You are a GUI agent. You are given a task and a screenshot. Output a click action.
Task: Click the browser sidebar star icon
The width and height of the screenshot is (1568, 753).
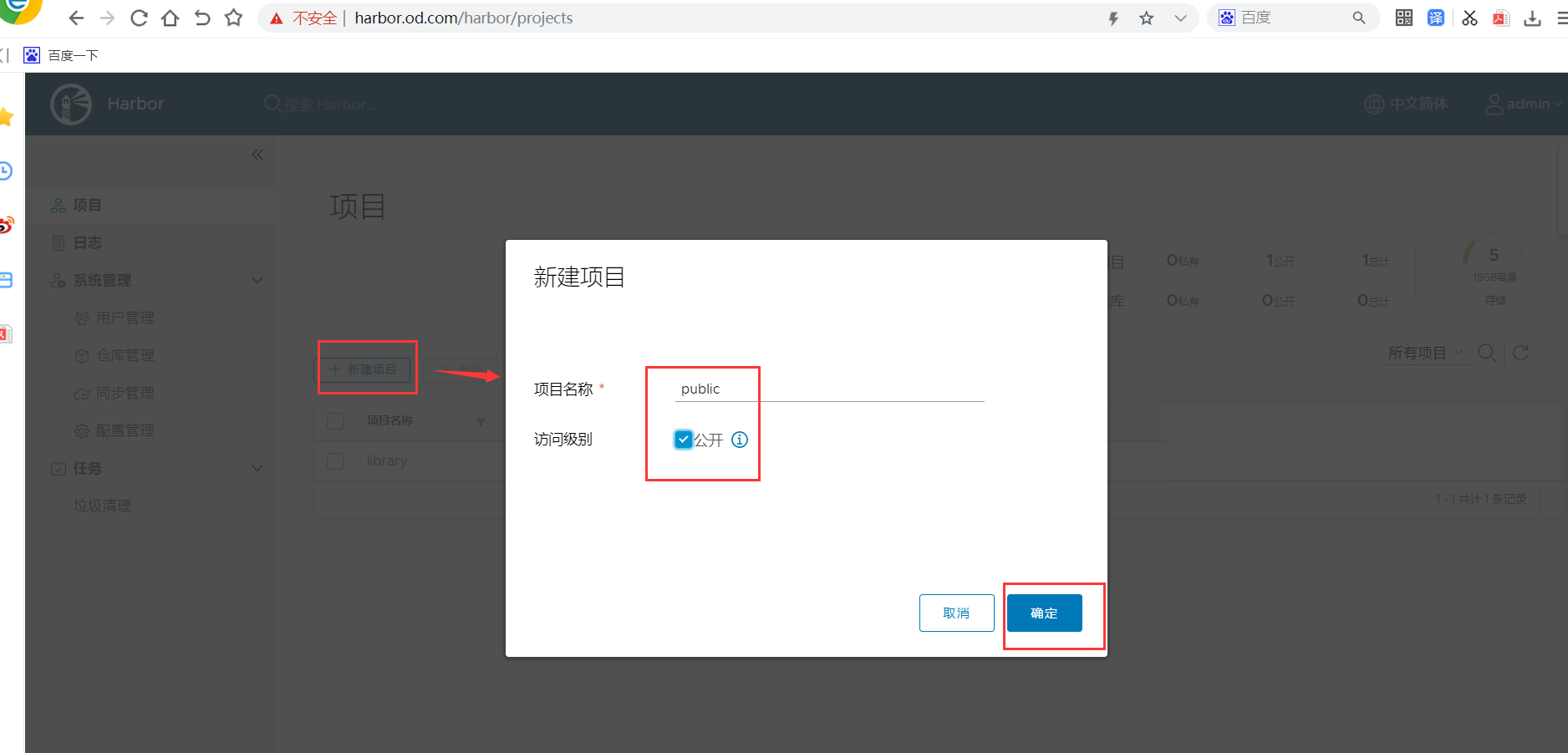click(6, 117)
